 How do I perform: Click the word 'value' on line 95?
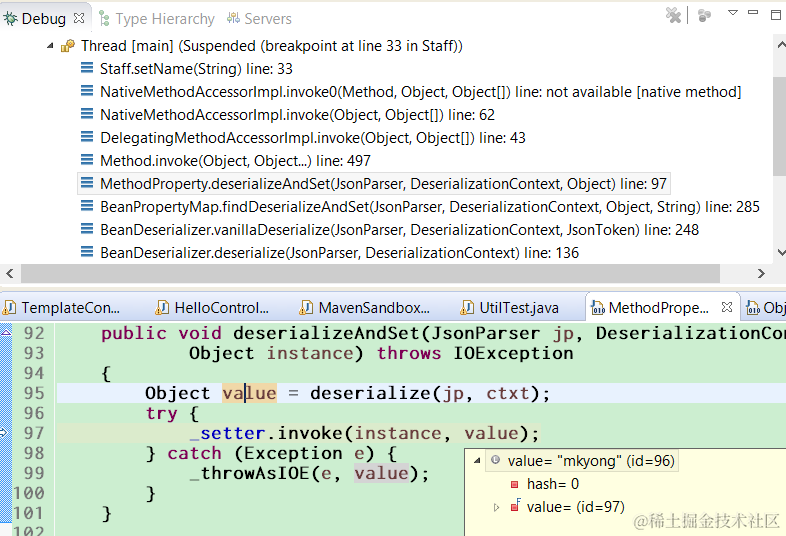[x=249, y=393]
